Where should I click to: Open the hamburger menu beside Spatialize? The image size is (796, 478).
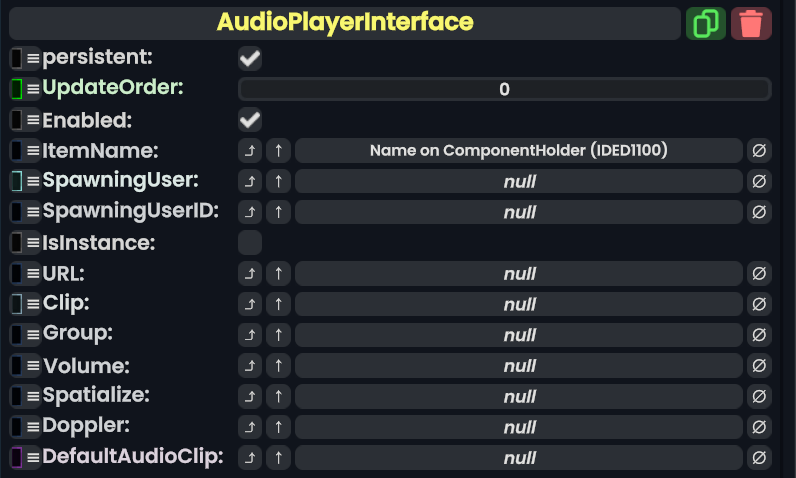coord(33,396)
